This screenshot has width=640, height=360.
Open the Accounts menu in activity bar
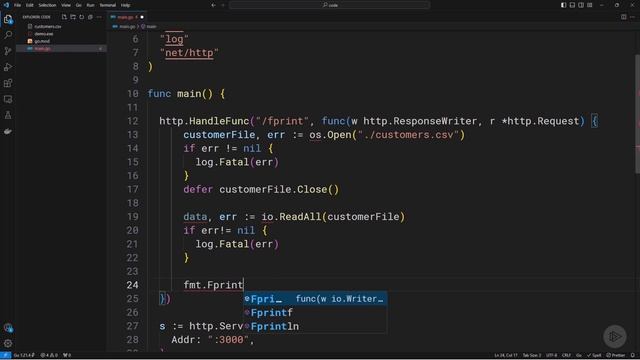[8, 328]
